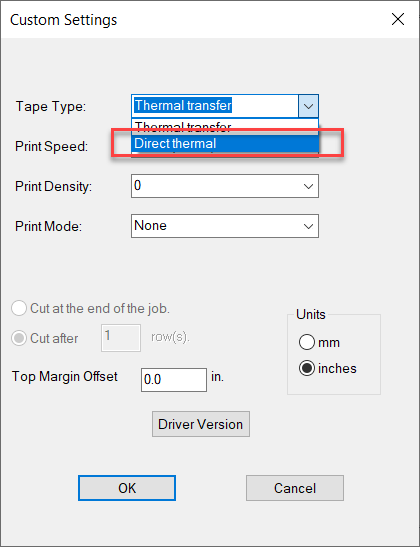Open the Driver Version info
The width and height of the screenshot is (420, 547).
click(201, 424)
